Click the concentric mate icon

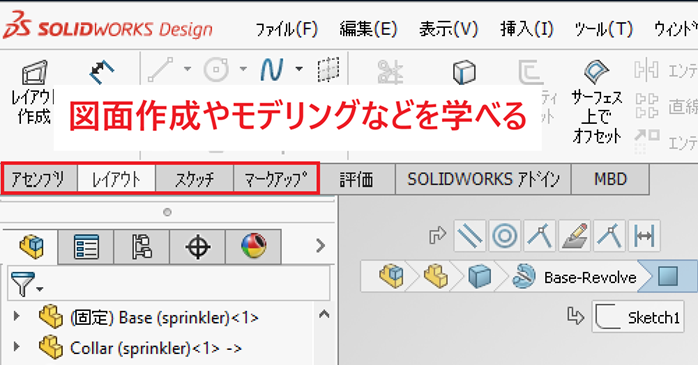[504, 236]
